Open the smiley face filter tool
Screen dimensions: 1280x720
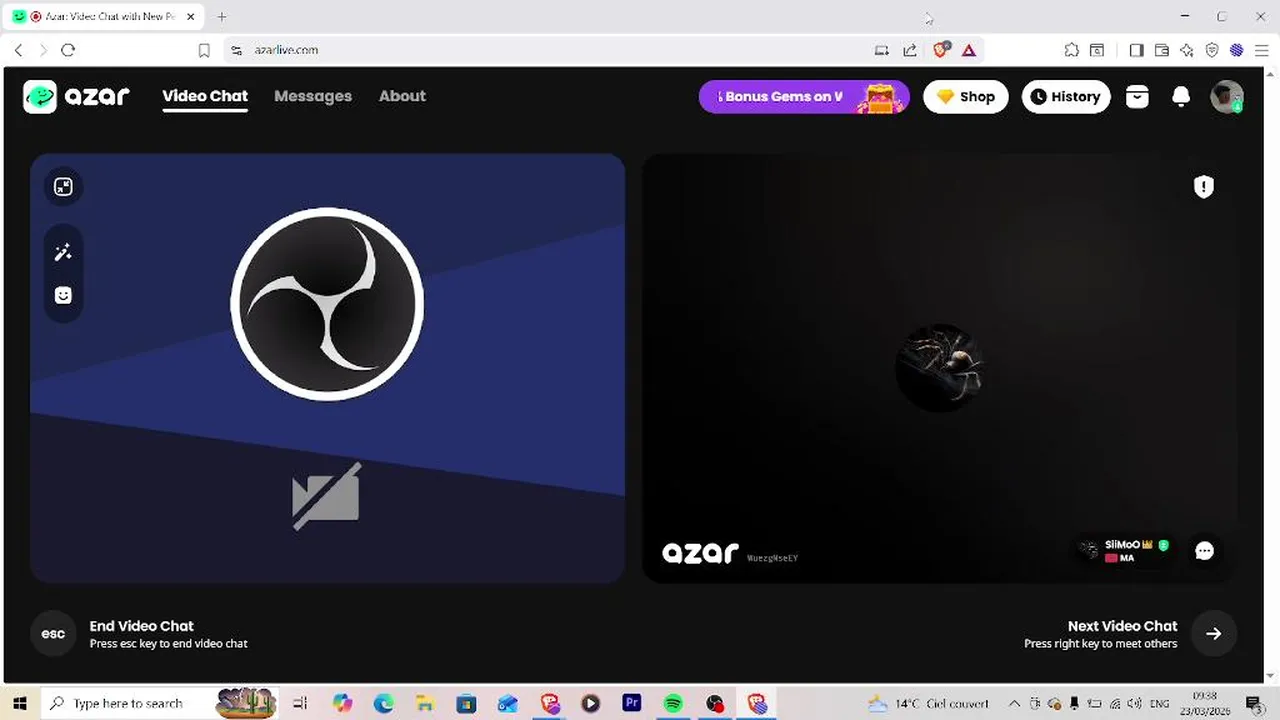coord(63,295)
